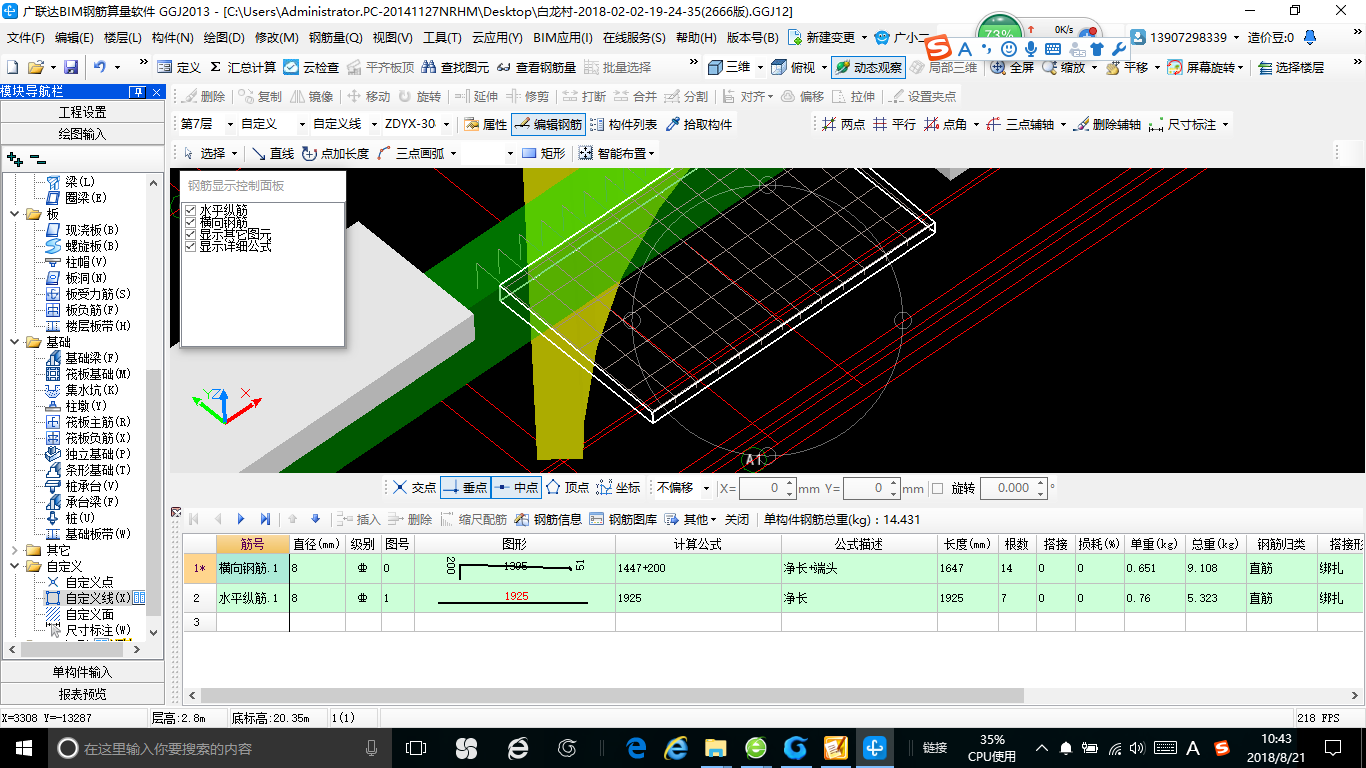
Task: Click the 拾取构件 pick component tool
Action: click(699, 124)
